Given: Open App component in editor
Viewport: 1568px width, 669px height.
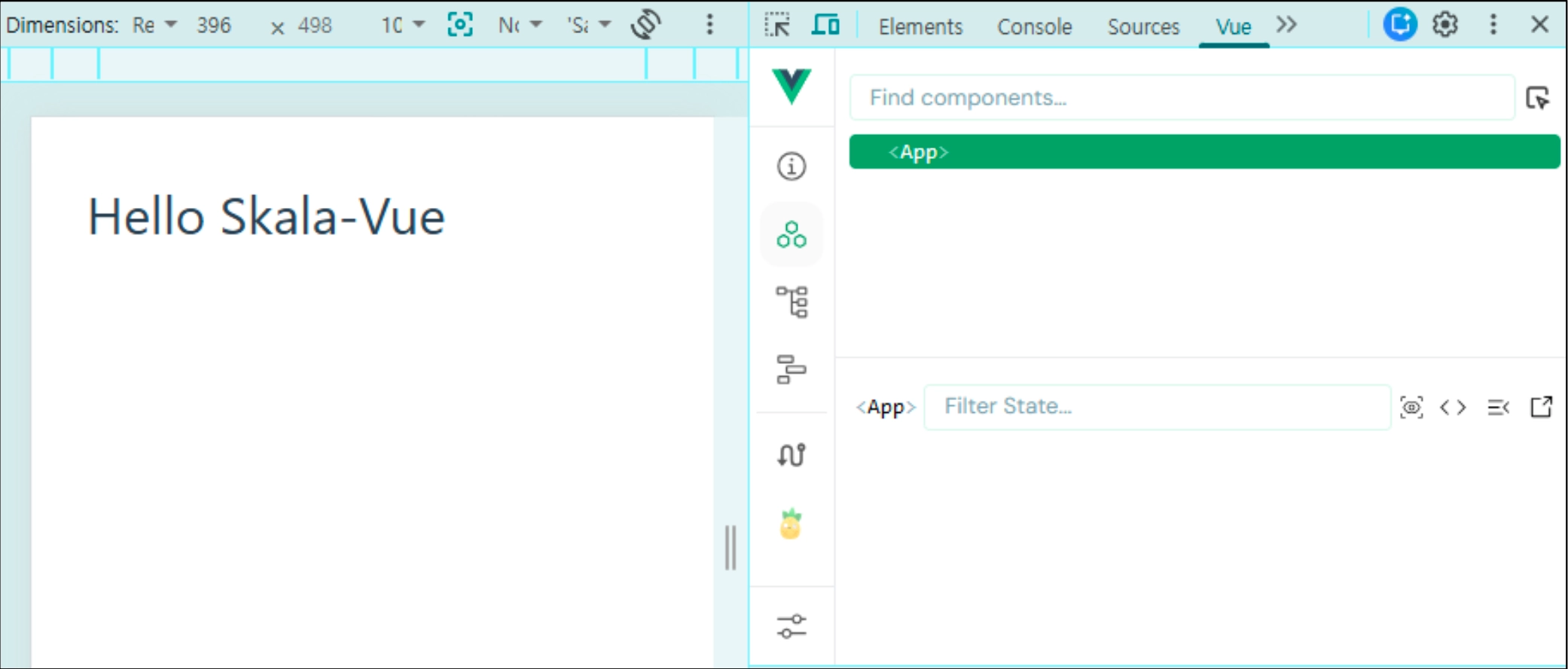Looking at the screenshot, I should [x=1542, y=407].
